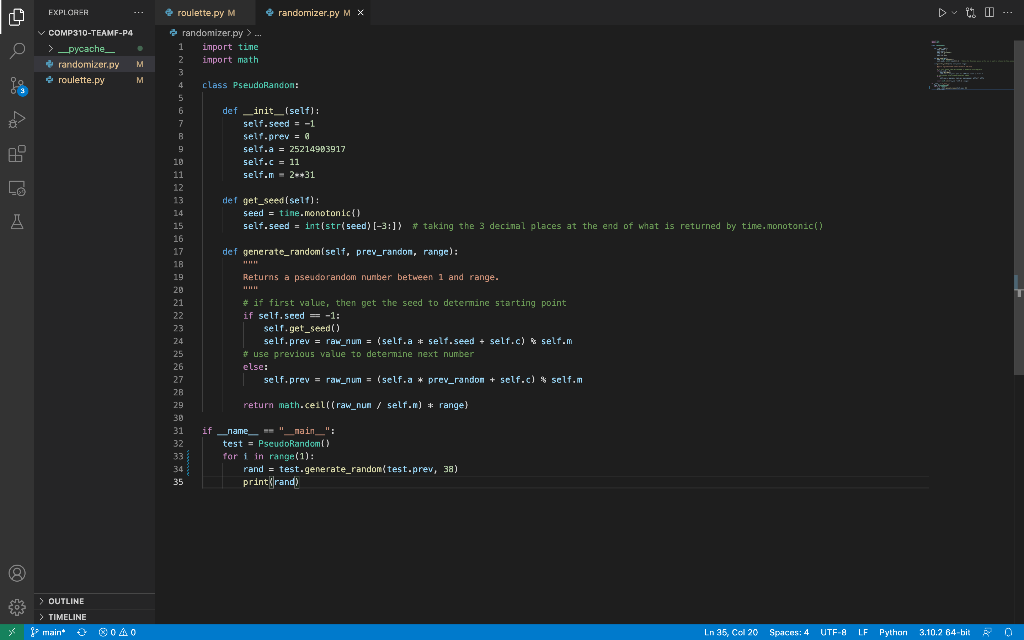Image resolution: width=1024 pixels, height=640 pixels.
Task: Open the Source Control view
Action: (x=17, y=86)
